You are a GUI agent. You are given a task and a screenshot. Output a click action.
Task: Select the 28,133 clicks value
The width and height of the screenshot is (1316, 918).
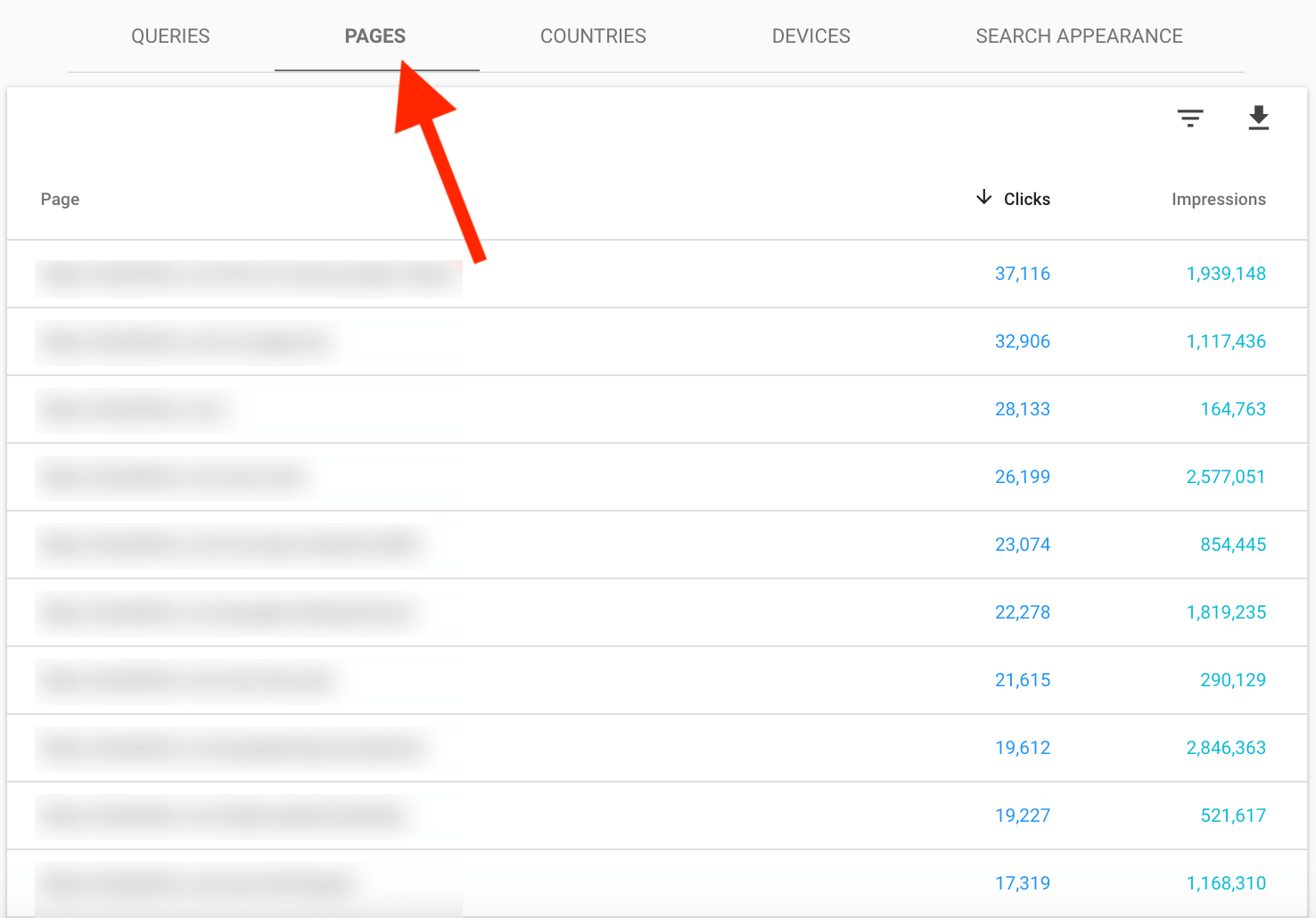tap(1023, 409)
